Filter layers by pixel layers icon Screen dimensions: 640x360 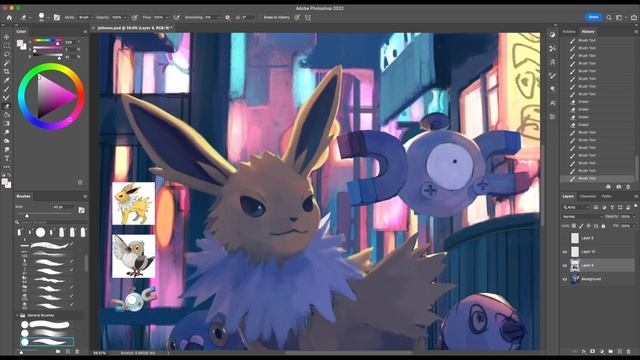[x=596, y=207]
